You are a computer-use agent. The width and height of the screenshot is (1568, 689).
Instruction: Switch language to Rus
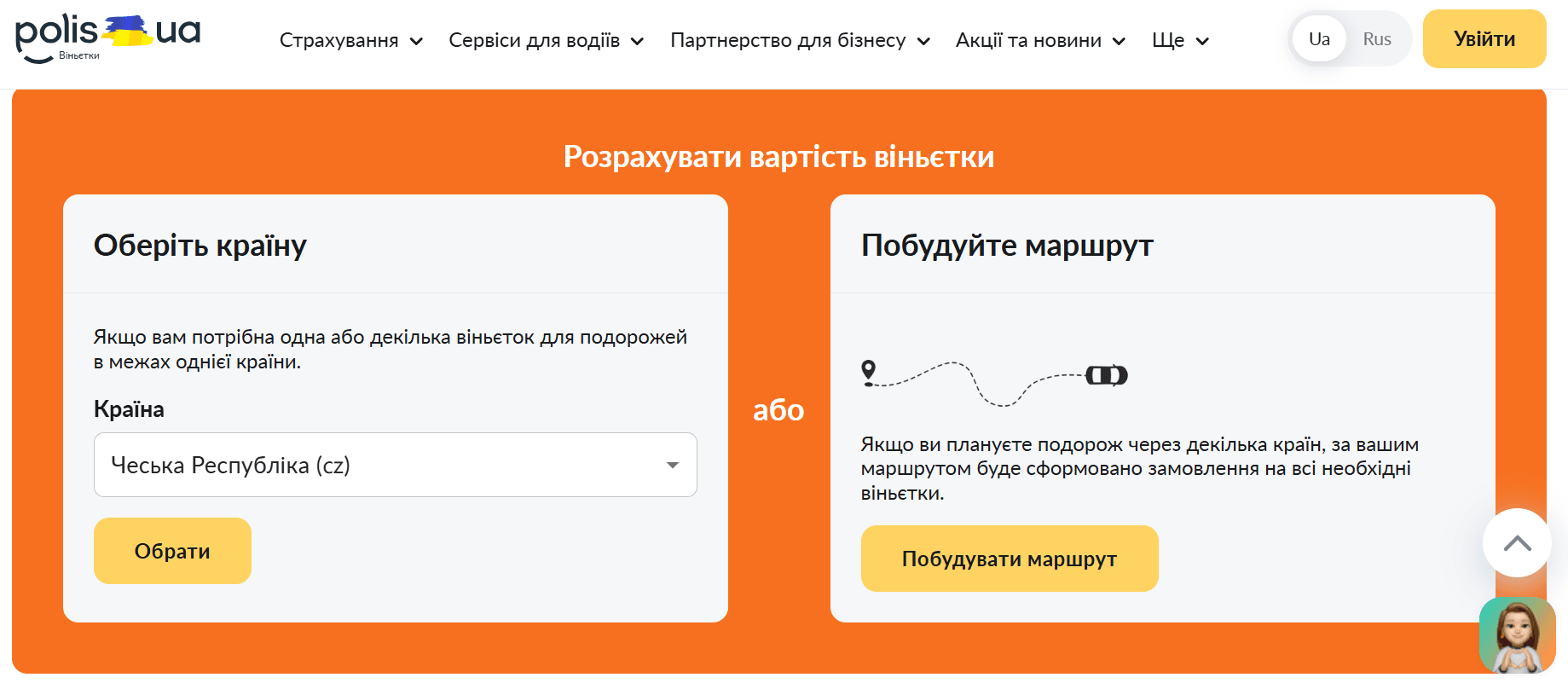[x=1376, y=39]
